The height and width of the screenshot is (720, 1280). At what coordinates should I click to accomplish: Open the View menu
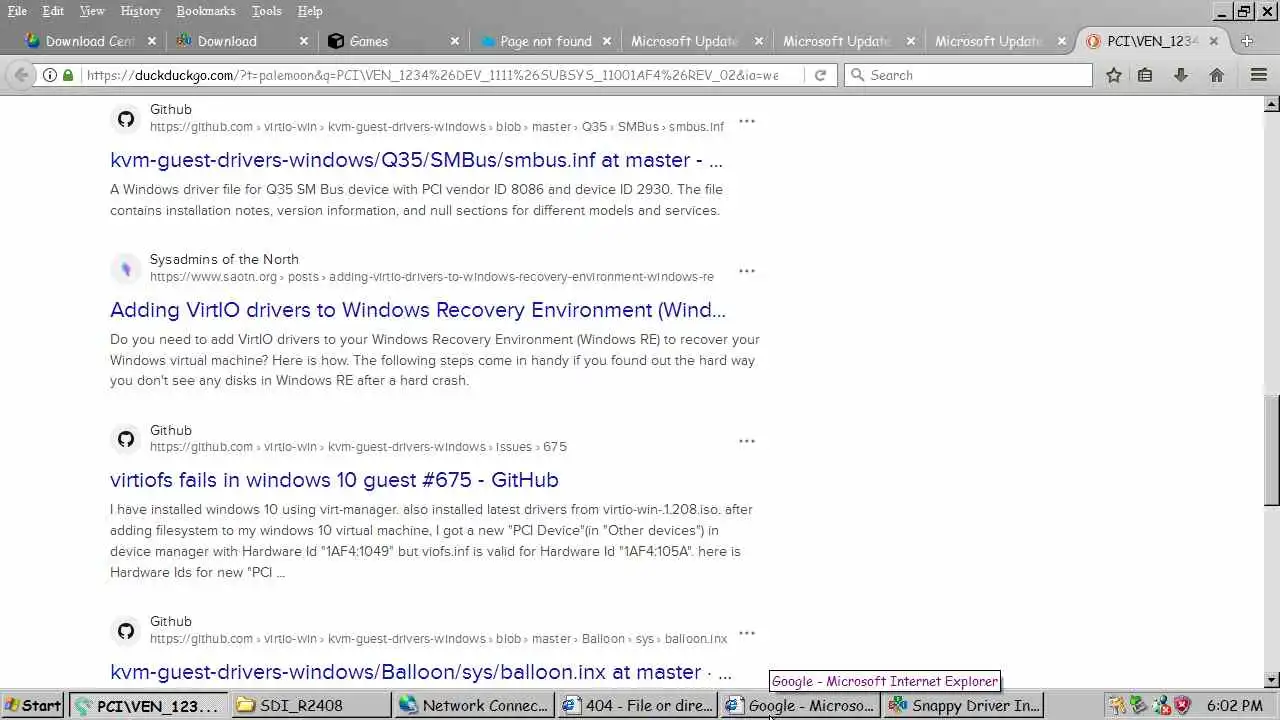point(92,11)
